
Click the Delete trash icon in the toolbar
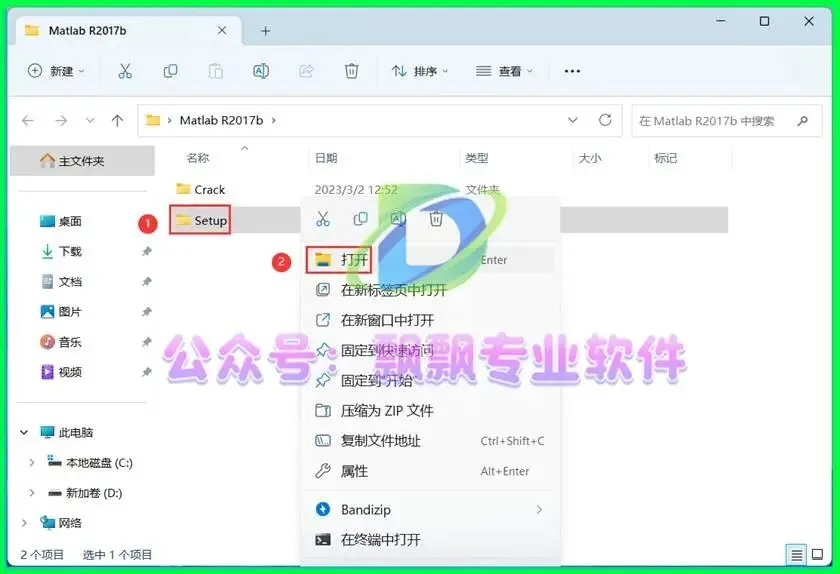click(x=351, y=71)
